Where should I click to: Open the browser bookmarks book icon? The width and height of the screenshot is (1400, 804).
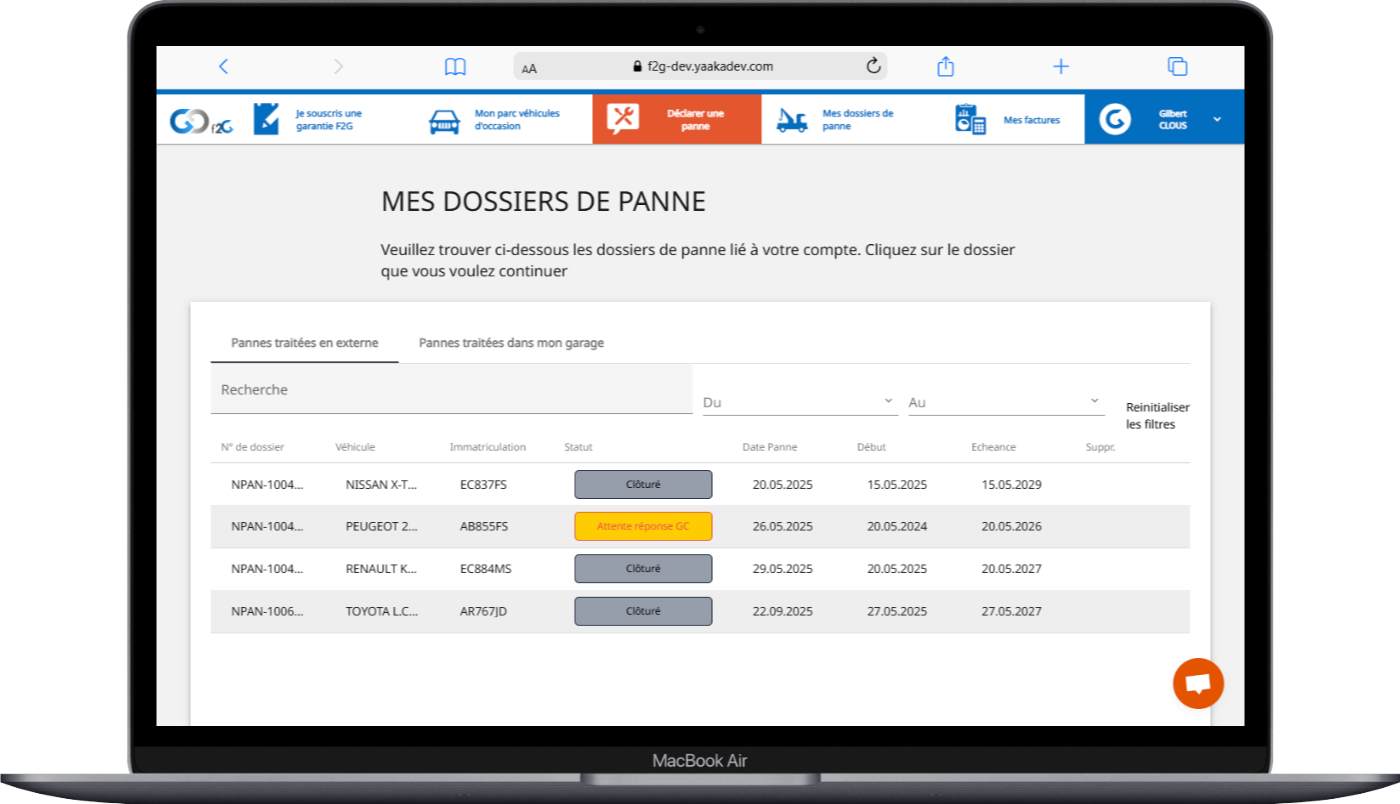pos(455,67)
